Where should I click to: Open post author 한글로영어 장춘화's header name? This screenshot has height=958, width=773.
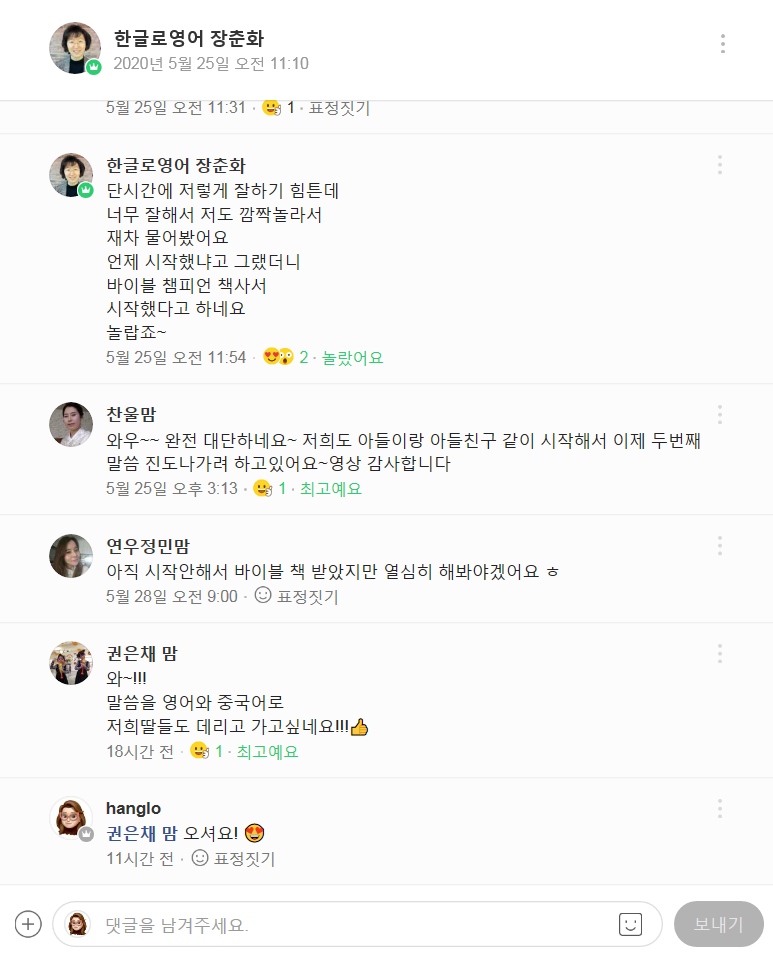click(x=189, y=39)
